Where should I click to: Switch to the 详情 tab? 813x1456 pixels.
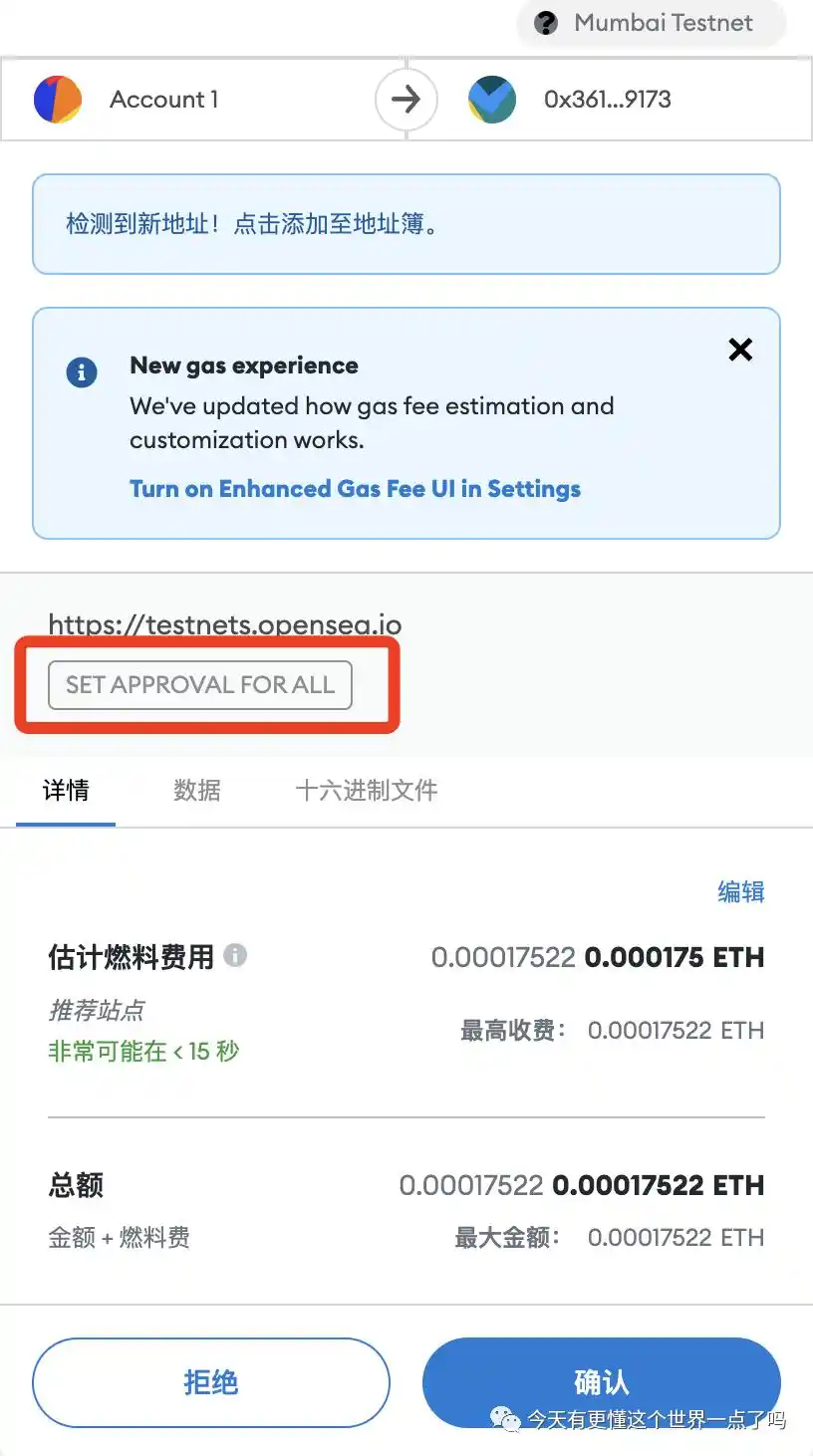[66, 791]
